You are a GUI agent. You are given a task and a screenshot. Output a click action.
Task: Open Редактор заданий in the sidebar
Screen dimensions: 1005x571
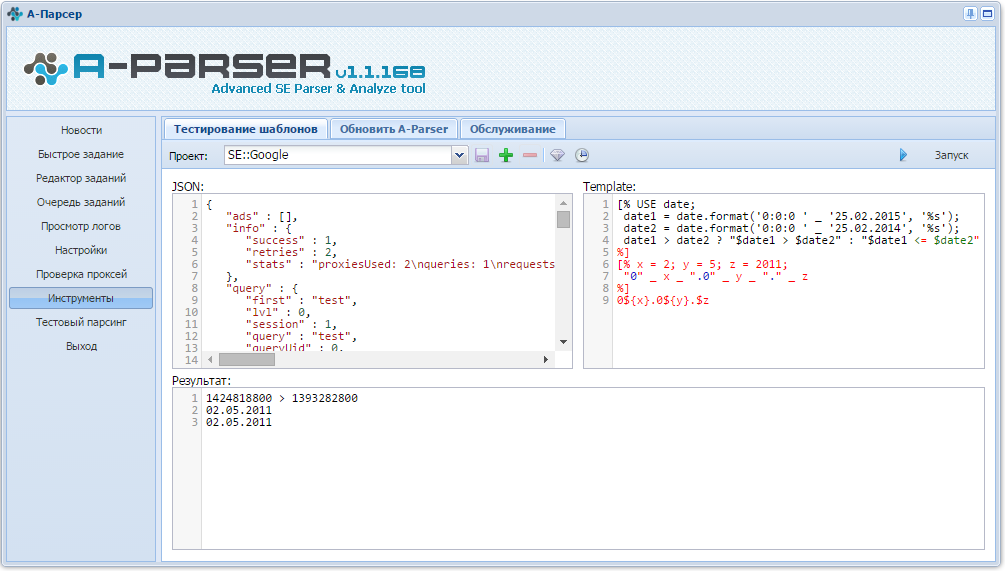click(x=81, y=178)
